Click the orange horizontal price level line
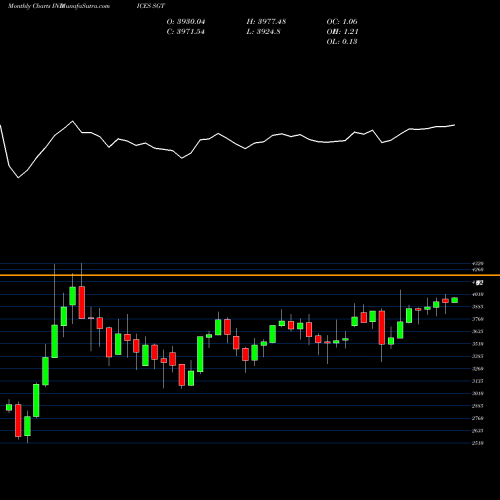This screenshot has width=500, height=500. coord(250,275)
